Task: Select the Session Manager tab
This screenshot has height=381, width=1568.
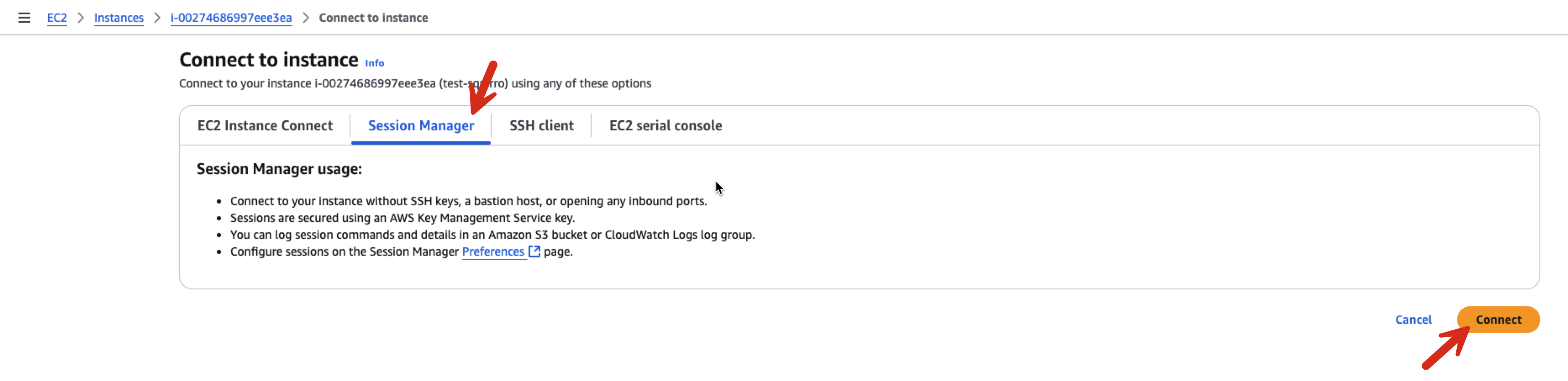Action: pyautogui.click(x=421, y=126)
